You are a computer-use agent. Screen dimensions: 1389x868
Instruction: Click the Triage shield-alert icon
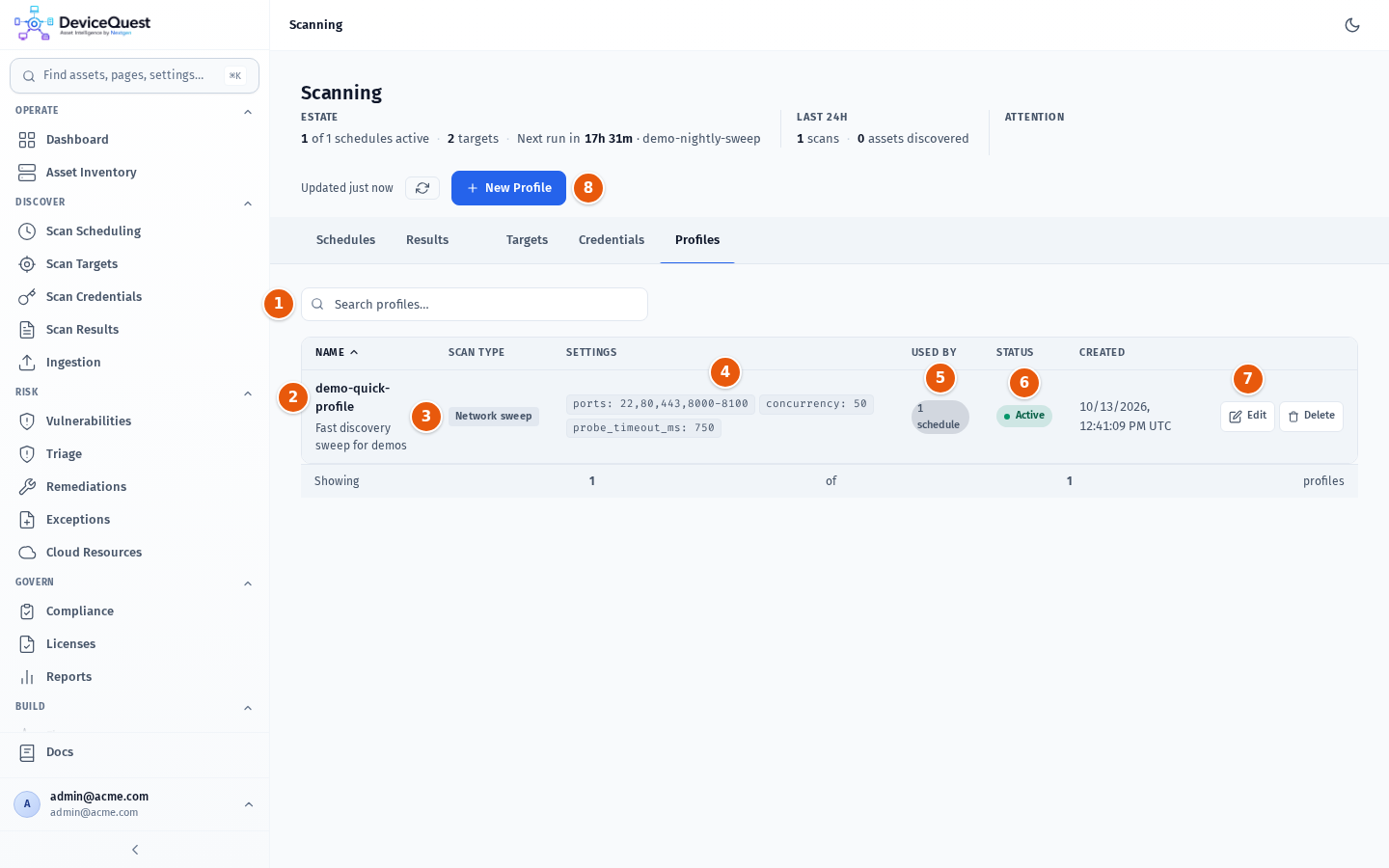(x=27, y=454)
